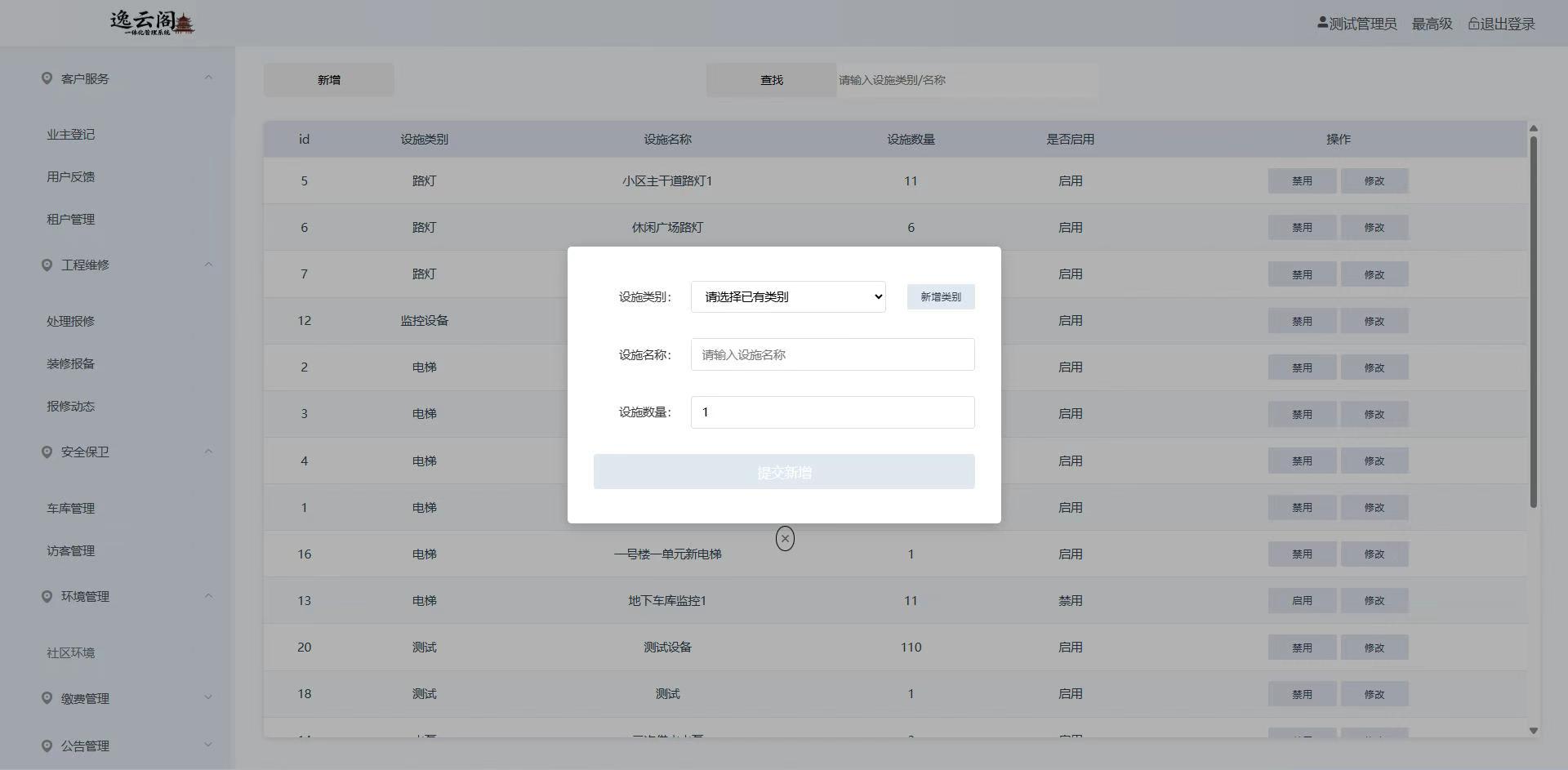Go to 车库管理 in the sidebar
1568x770 pixels.
point(71,508)
